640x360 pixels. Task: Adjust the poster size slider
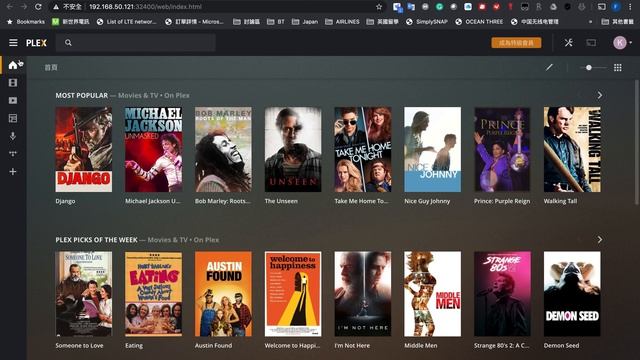(593, 67)
